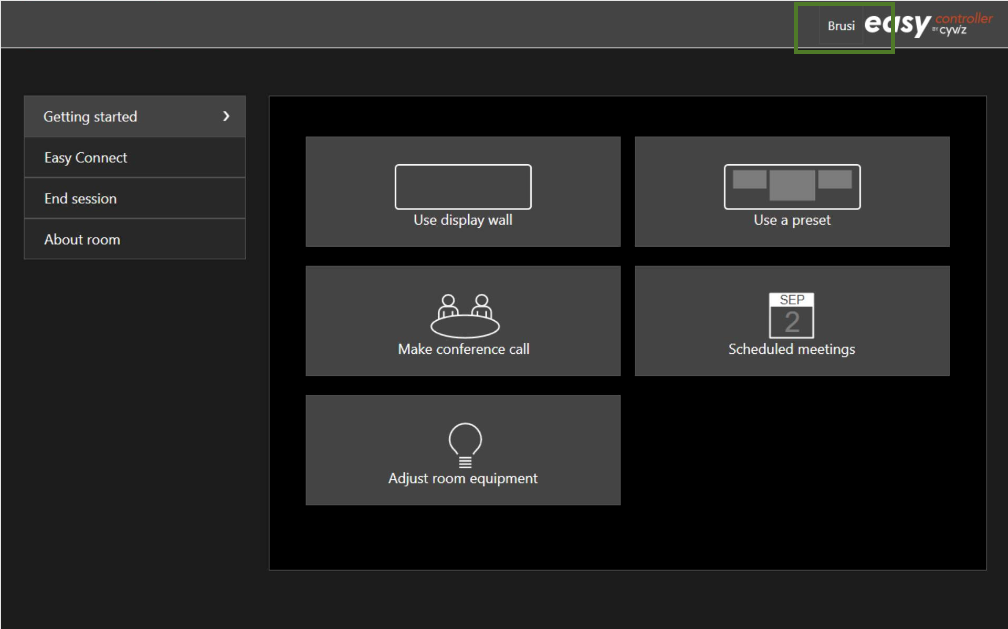Click the Brusi room name in header
The width and height of the screenshot is (1008, 629).
pyautogui.click(x=841, y=27)
